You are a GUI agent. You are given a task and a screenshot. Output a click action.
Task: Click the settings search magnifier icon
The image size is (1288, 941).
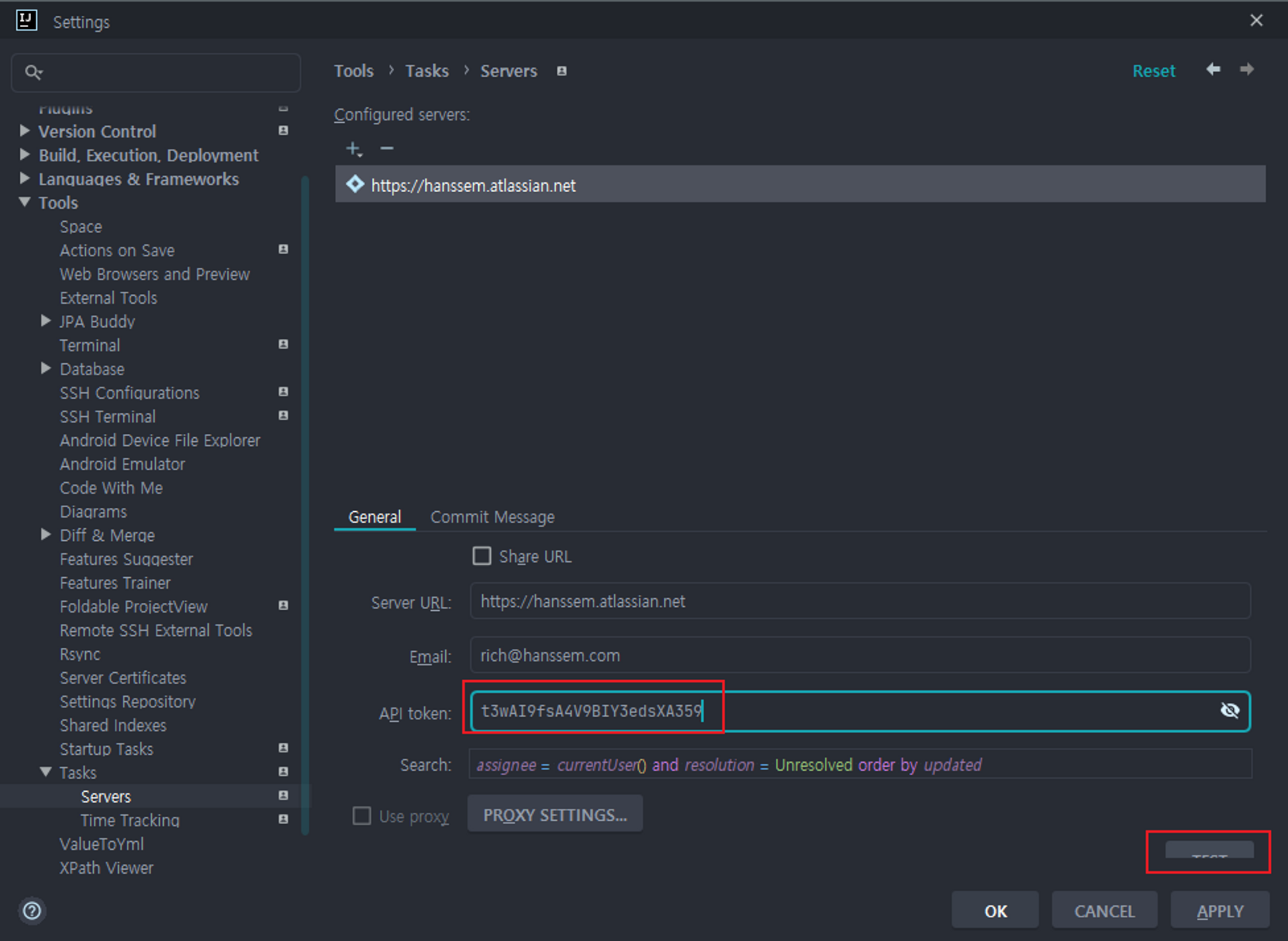[33, 72]
